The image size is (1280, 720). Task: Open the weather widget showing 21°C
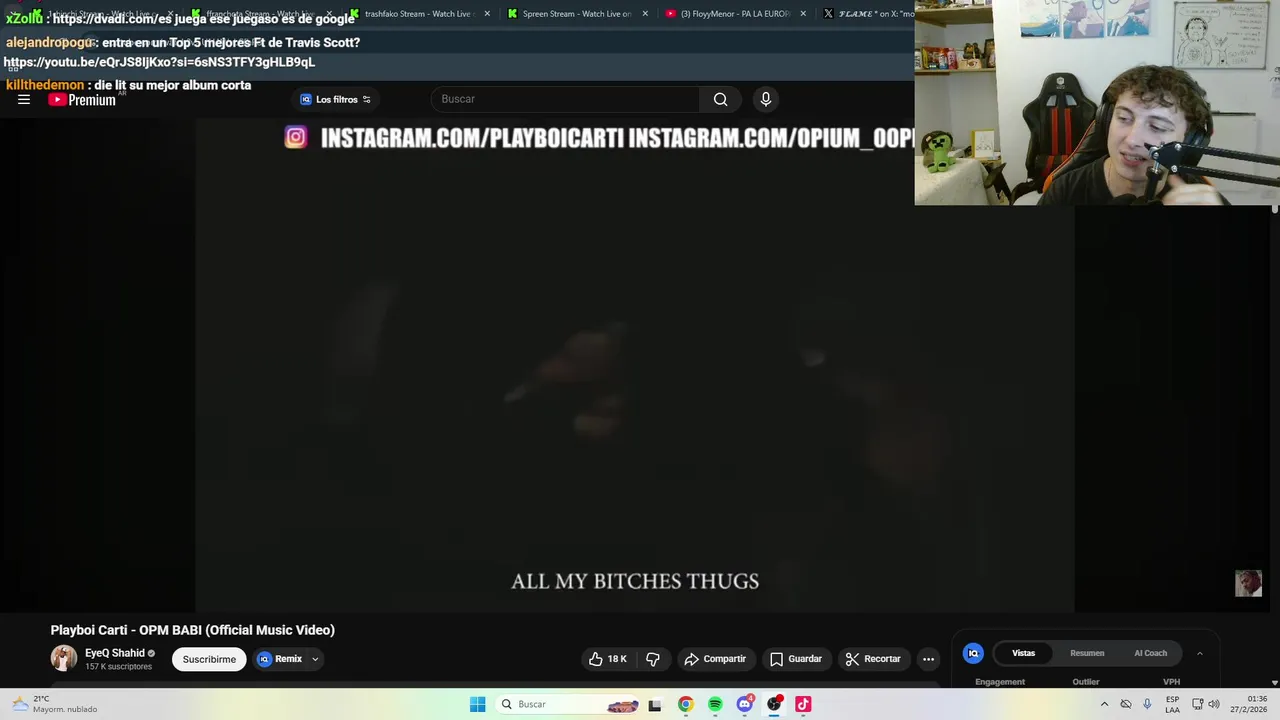(x=55, y=704)
